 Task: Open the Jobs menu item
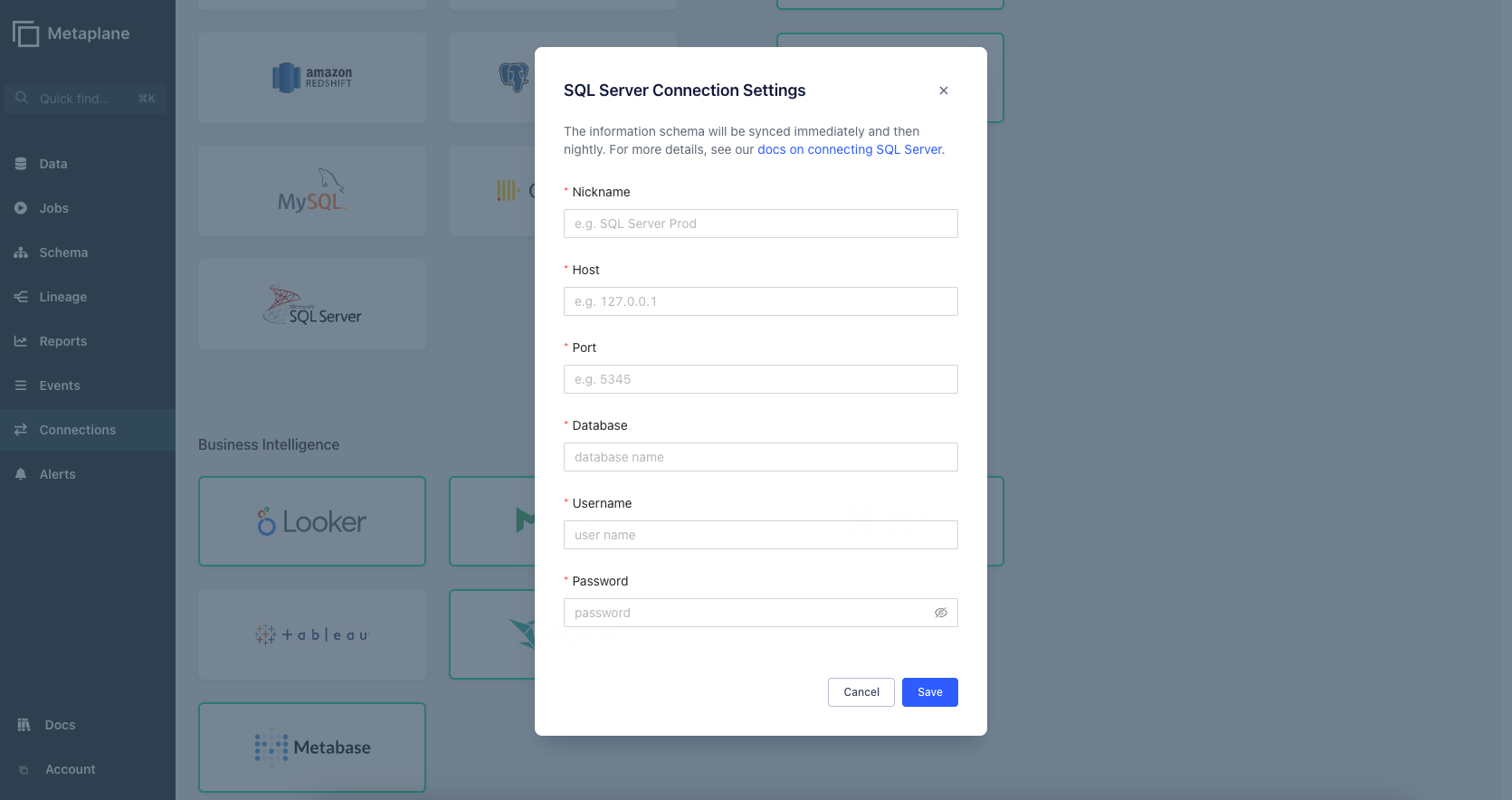[88, 208]
